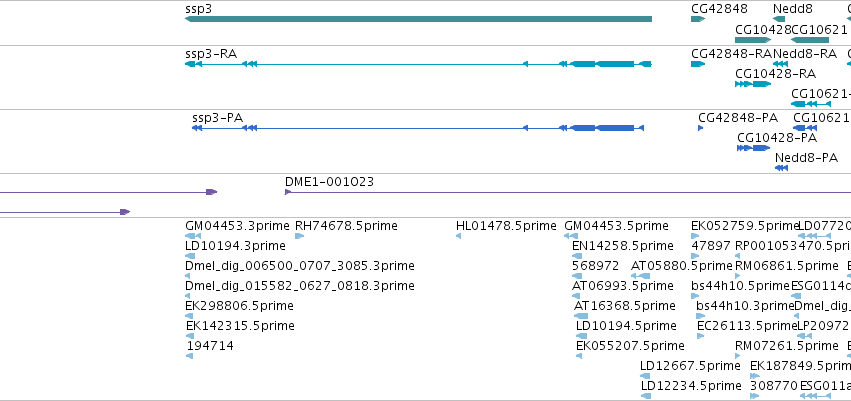This screenshot has height=401, width=851.
Task: Click LD12667.5prime EST label
Action: [x=690, y=366]
